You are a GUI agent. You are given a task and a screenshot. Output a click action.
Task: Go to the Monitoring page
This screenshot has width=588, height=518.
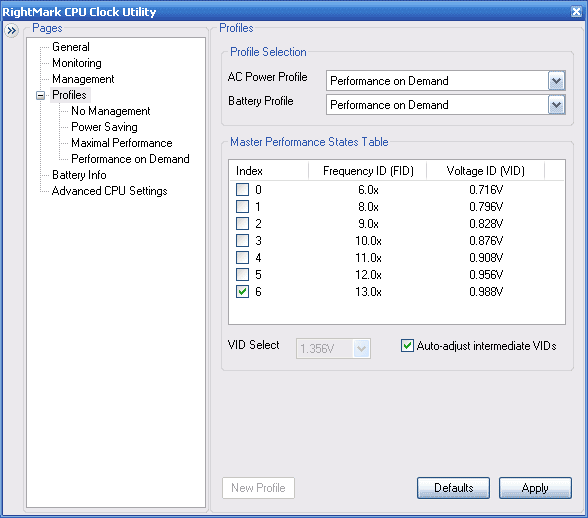[x=76, y=63]
